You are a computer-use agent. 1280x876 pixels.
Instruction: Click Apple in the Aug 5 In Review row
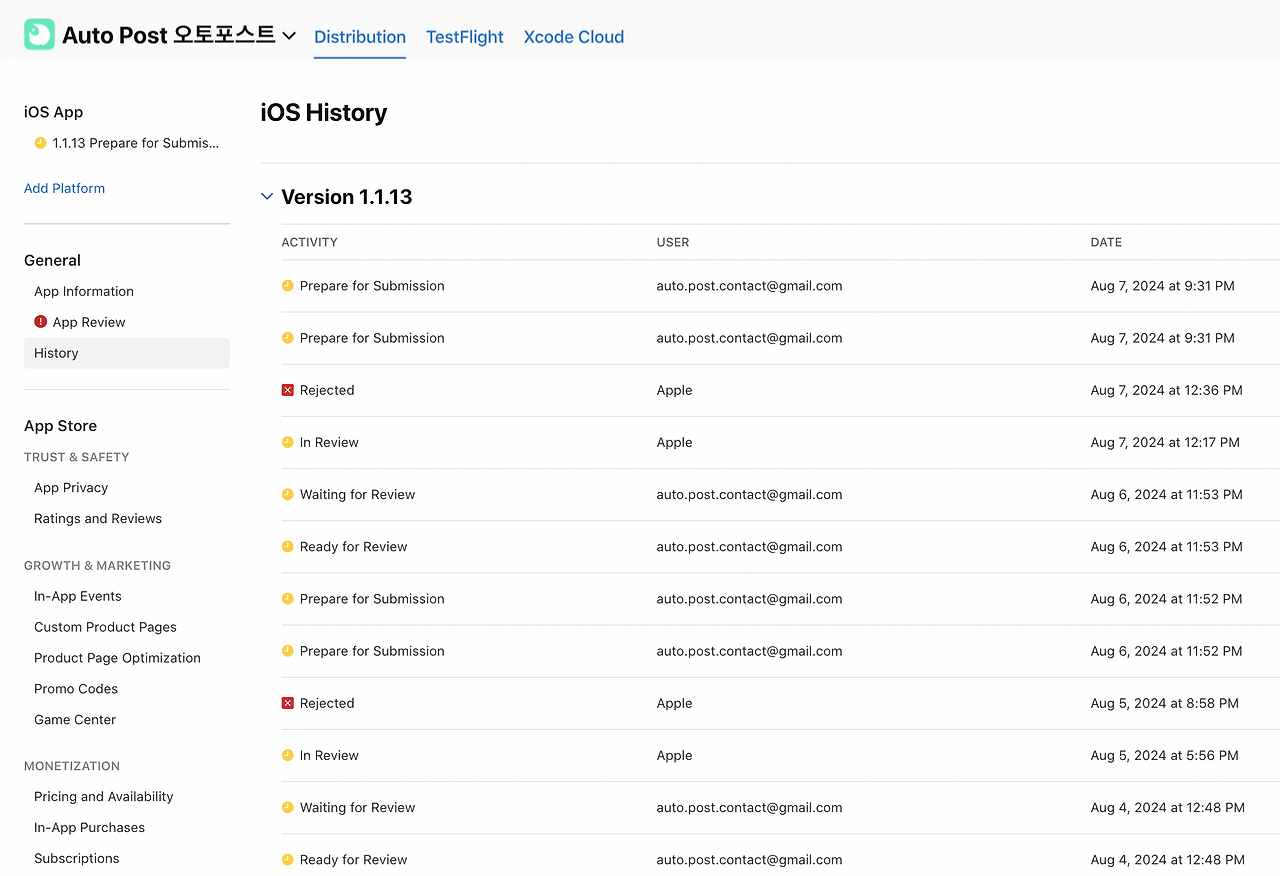tap(675, 755)
